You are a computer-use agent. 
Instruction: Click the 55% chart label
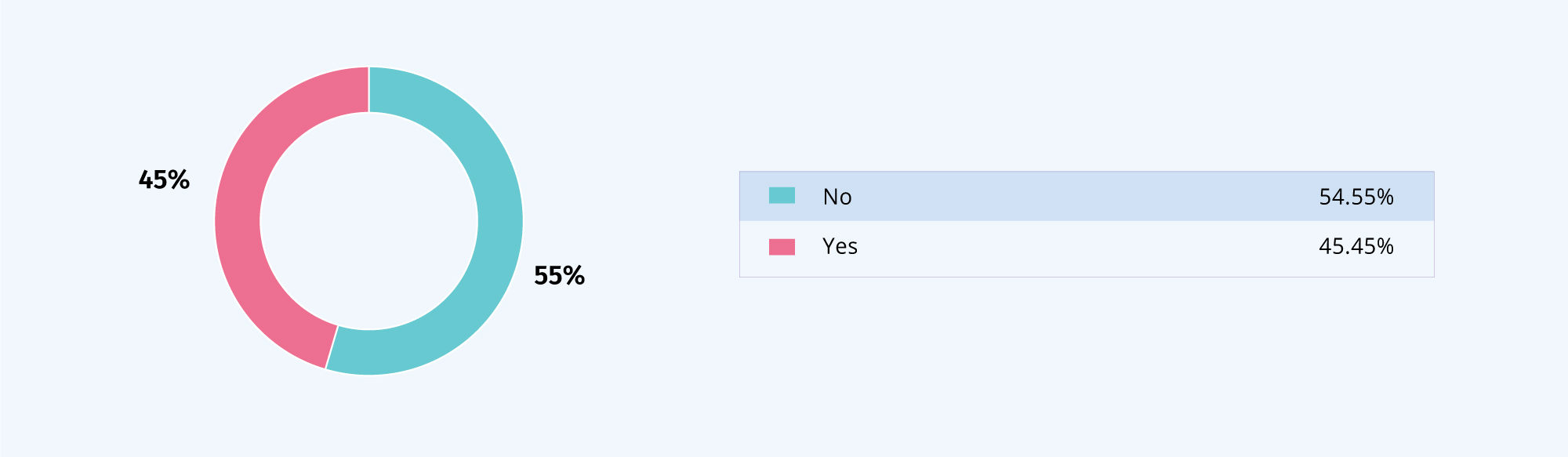click(559, 276)
